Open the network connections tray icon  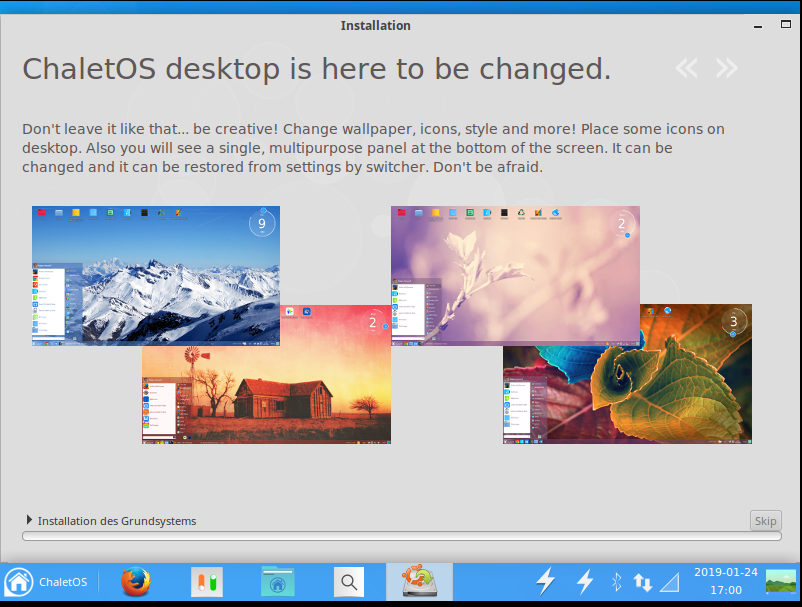pos(643,581)
